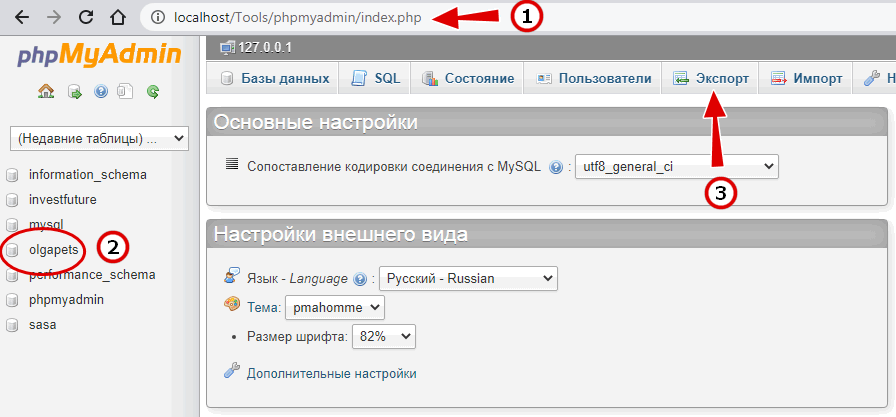
Task: Open the Пользователи tab
Action: click(593, 78)
